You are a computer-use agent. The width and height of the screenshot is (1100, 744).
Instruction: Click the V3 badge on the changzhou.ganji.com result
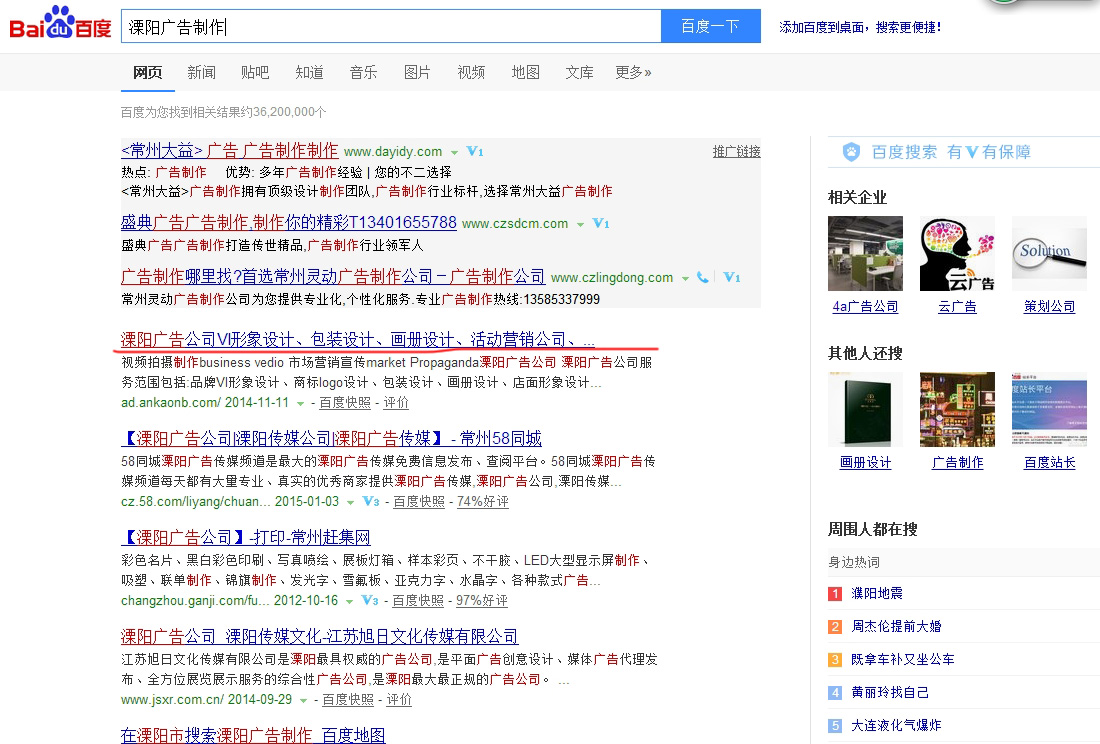click(370, 600)
